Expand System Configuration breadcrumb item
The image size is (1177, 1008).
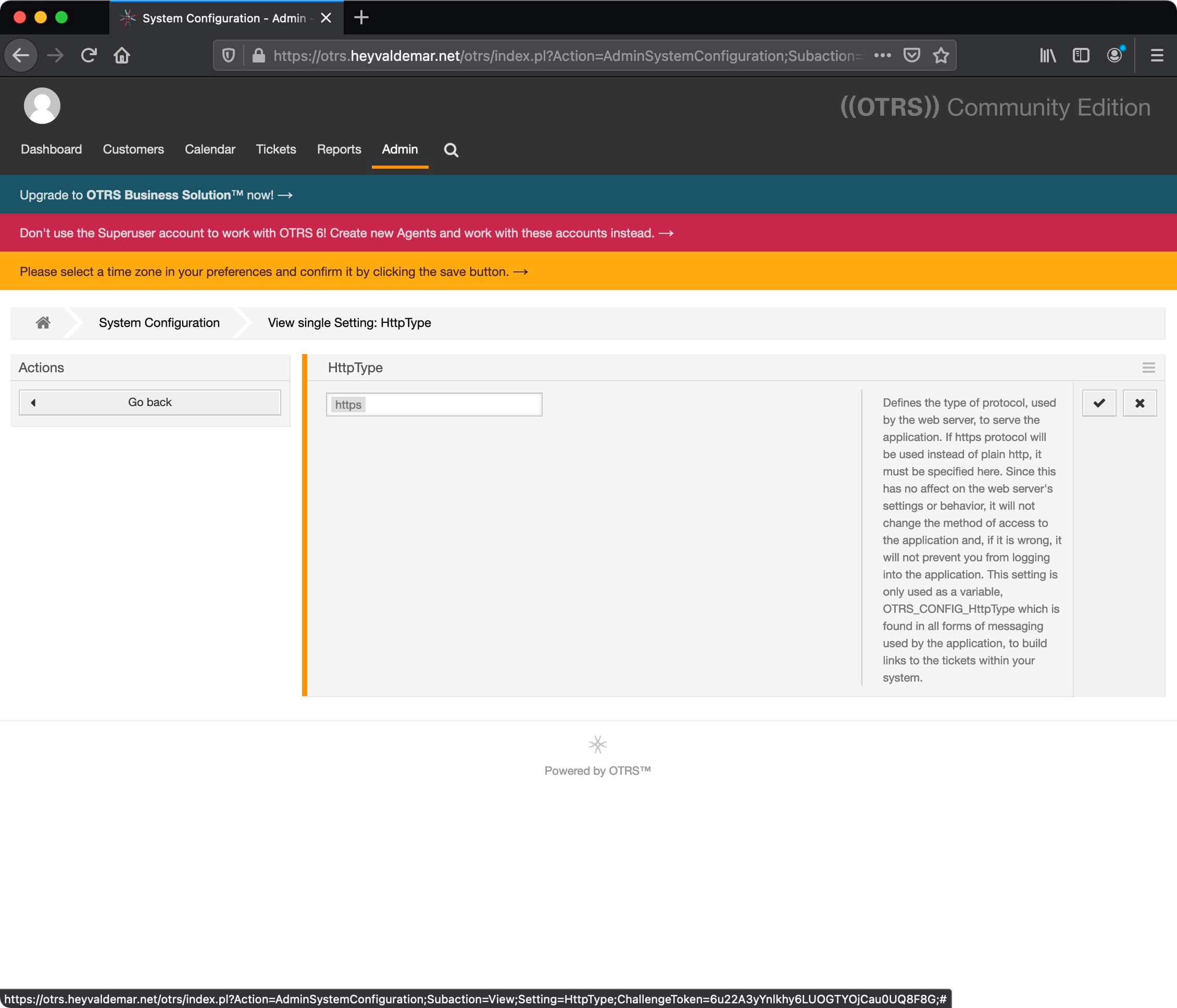tap(159, 322)
